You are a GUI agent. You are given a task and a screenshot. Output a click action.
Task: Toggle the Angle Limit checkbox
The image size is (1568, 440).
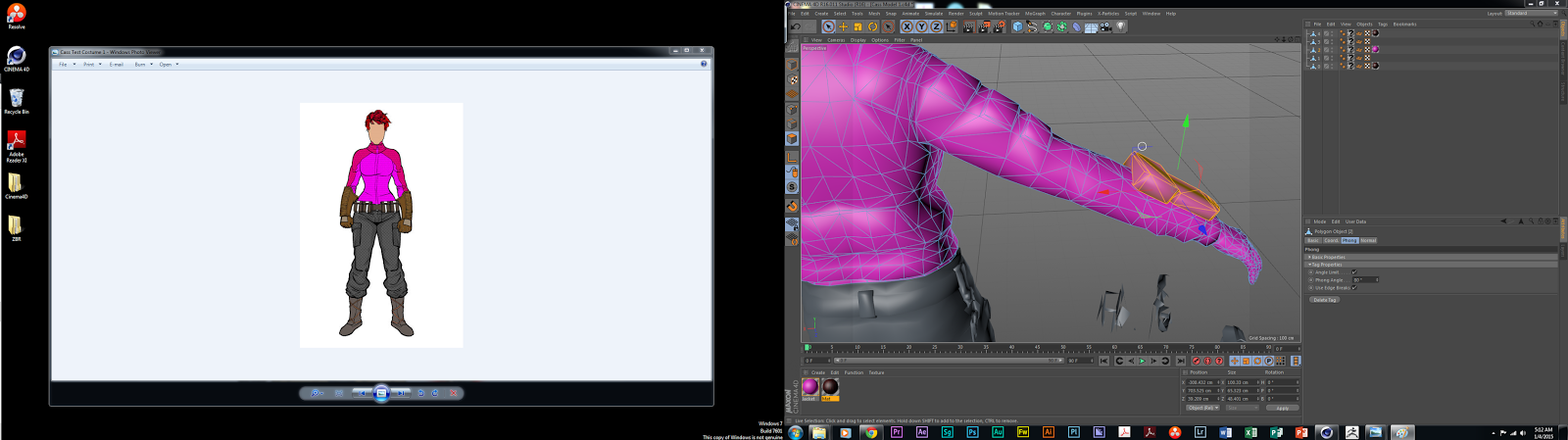[1354, 272]
